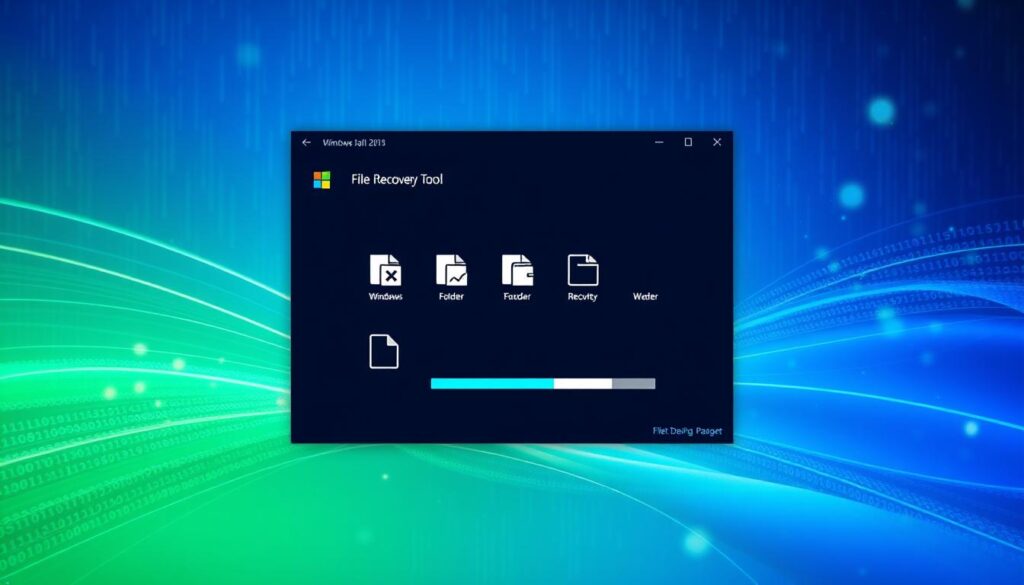Click the File Recovery Tool heading
The height and width of the screenshot is (585, 1024).
(396, 179)
